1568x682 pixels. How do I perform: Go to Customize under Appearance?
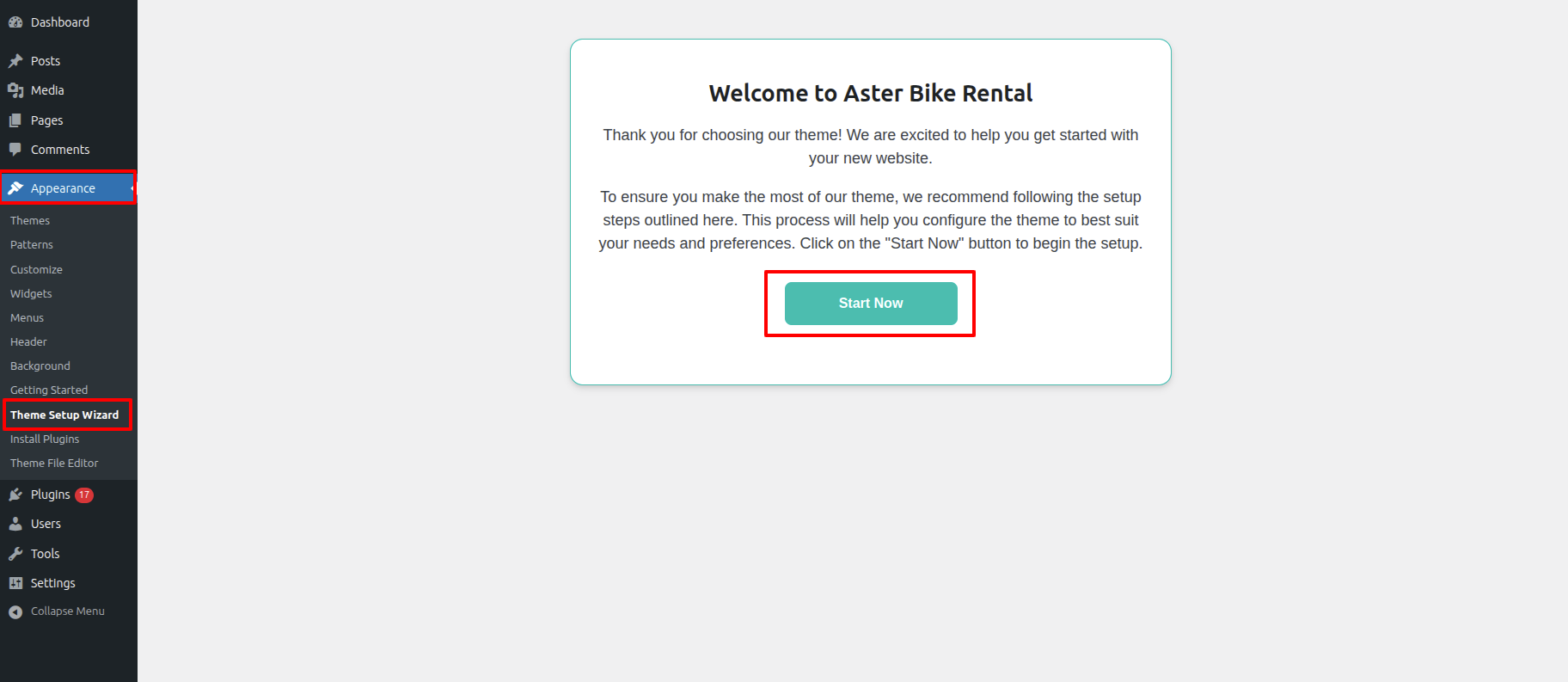tap(36, 270)
